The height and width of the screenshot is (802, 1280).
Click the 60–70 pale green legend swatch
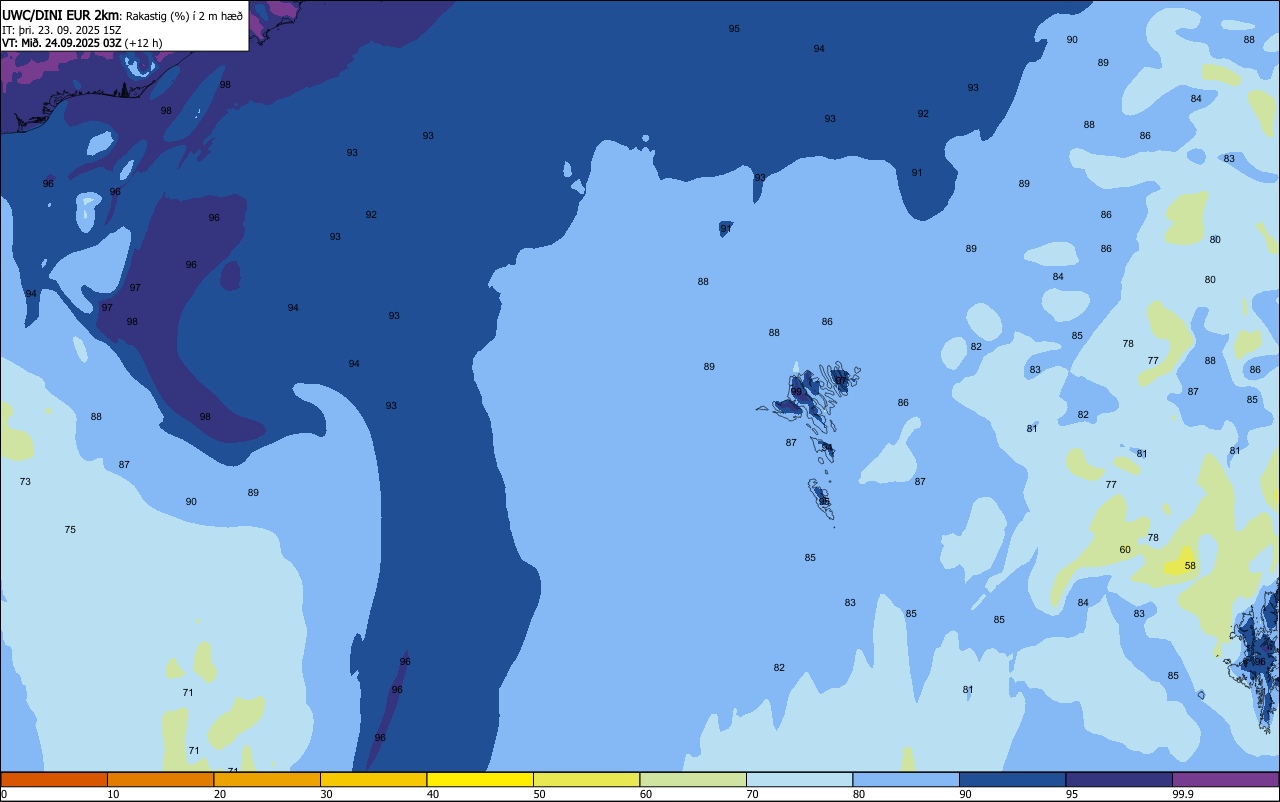(x=693, y=779)
